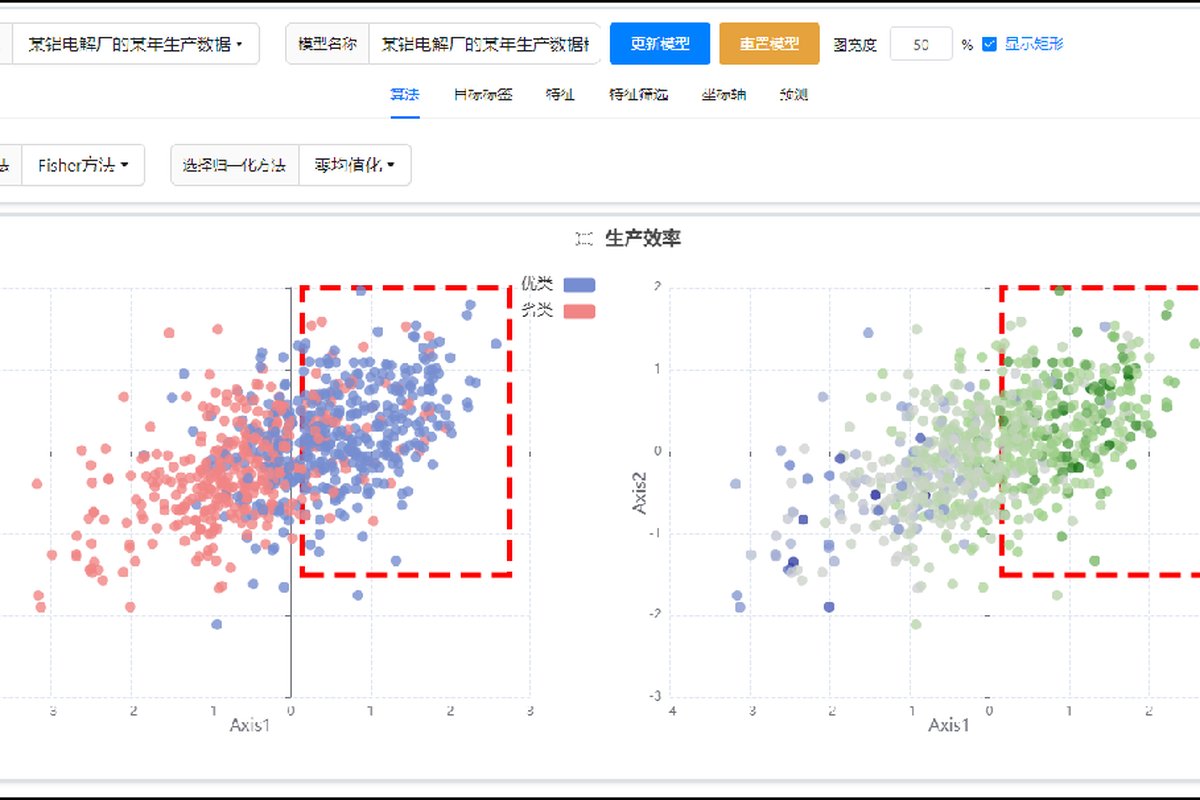This screenshot has width=1200, height=800.
Task: Click the Axis2 label on right chart
Action: click(640, 493)
